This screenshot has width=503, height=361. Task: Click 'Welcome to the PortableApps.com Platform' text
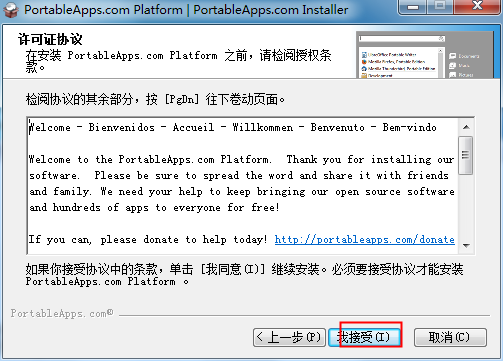150,160
